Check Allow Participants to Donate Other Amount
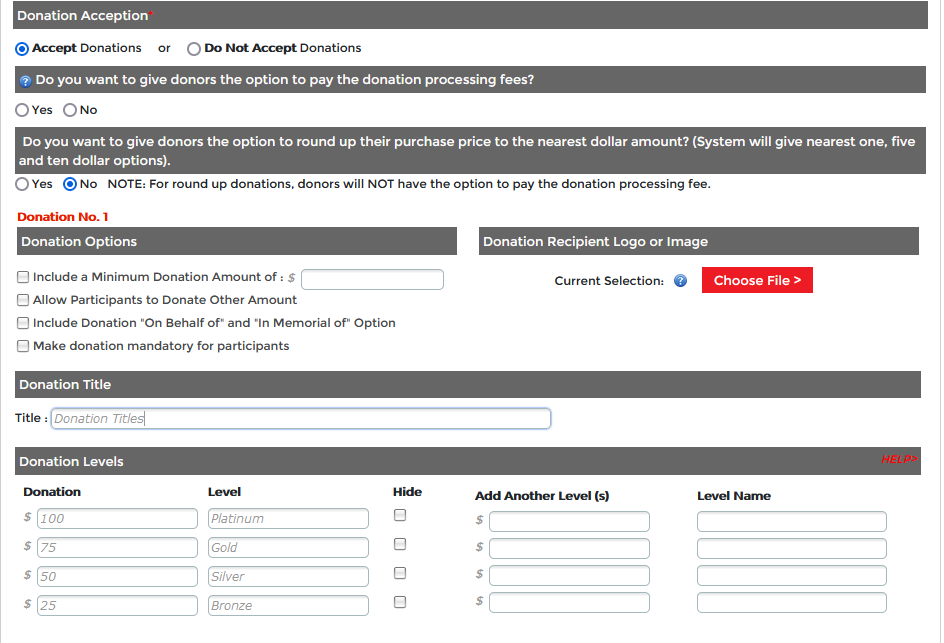 tap(23, 300)
